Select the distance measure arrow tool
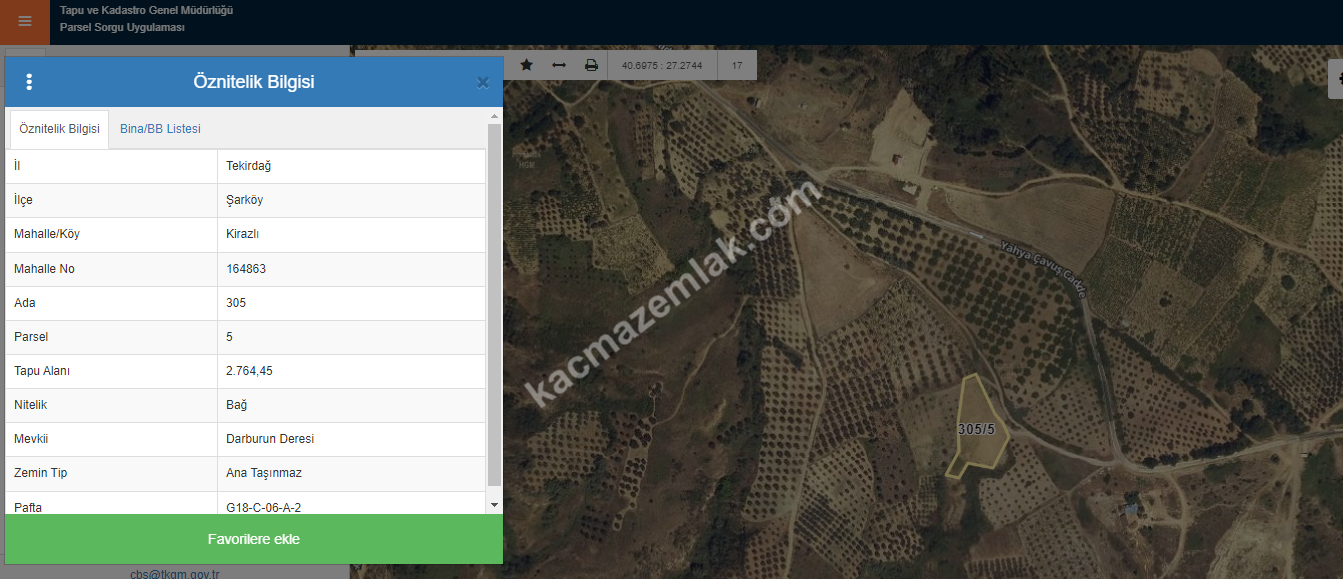Viewport: 1343px width, 579px height. [x=559, y=65]
